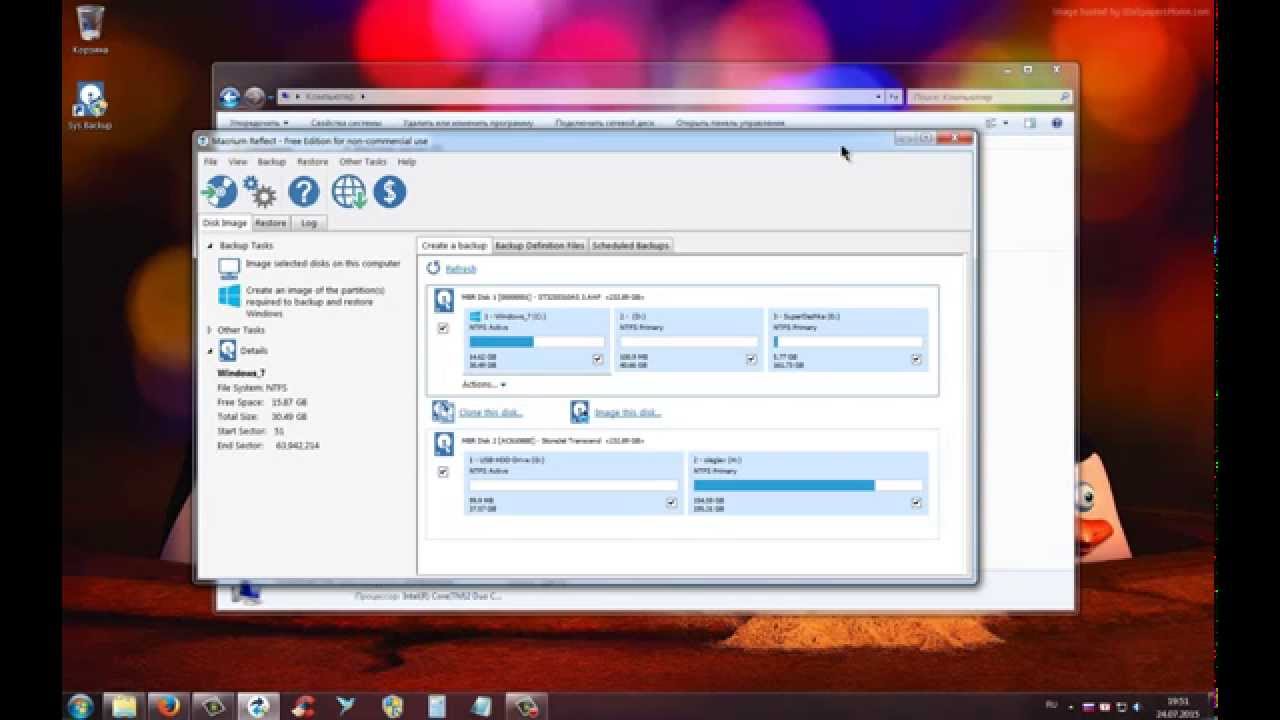Click the Macrium Reflect taskbar icon

point(258,706)
